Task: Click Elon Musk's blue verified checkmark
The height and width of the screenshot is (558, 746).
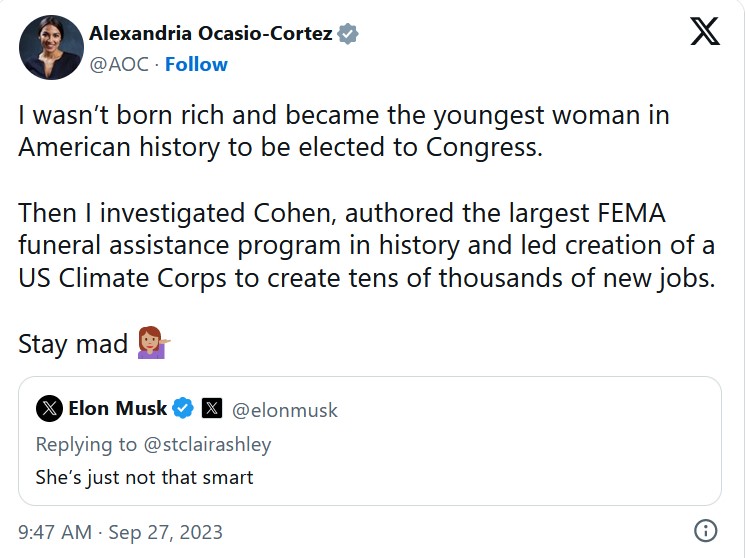Action: tap(183, 408)
